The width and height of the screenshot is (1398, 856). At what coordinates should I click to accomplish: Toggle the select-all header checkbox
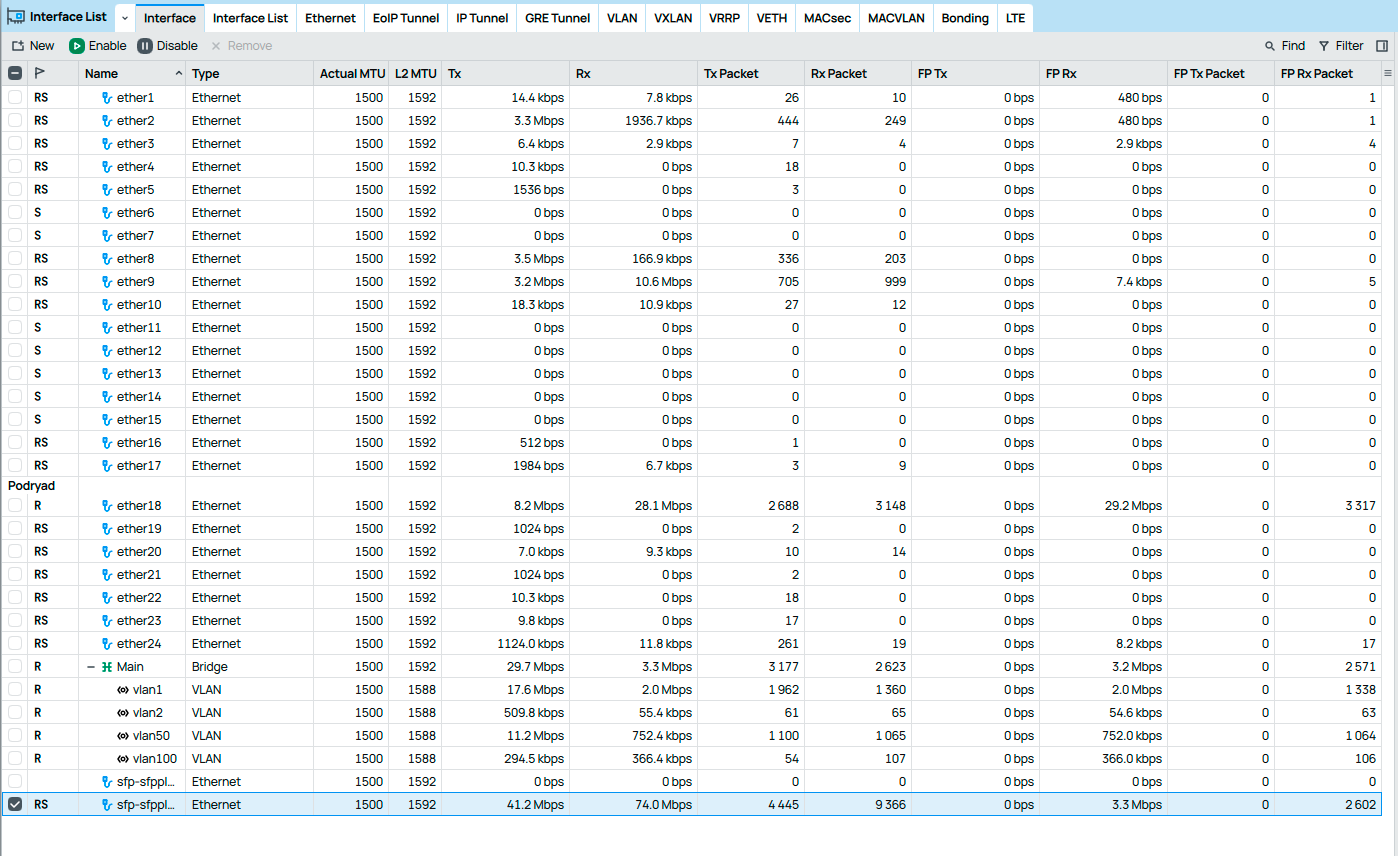pyautogui.click(x=15, y=73)
